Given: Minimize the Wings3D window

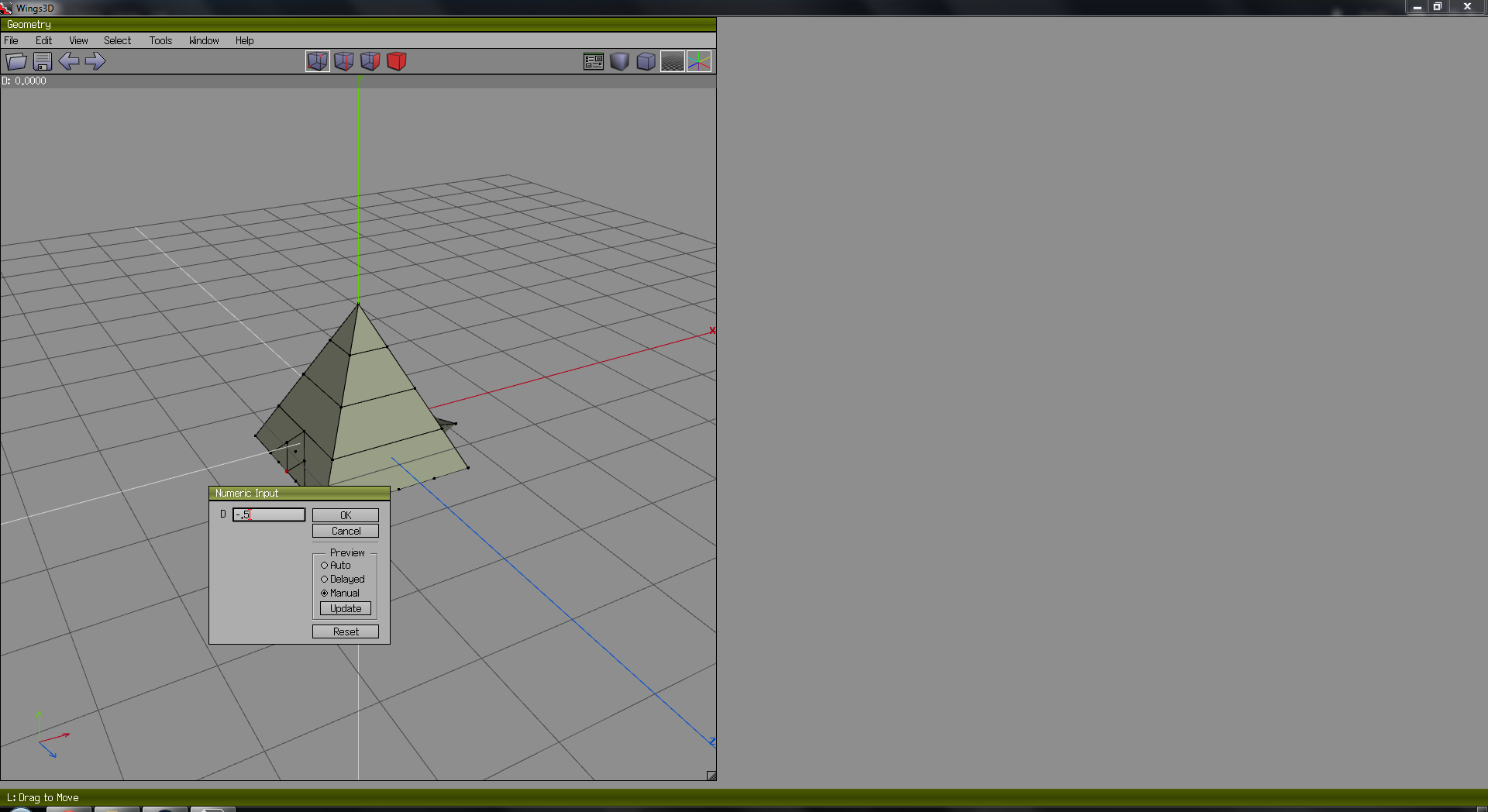Looking at the screenshot, I should click(x=1417, y=7).
